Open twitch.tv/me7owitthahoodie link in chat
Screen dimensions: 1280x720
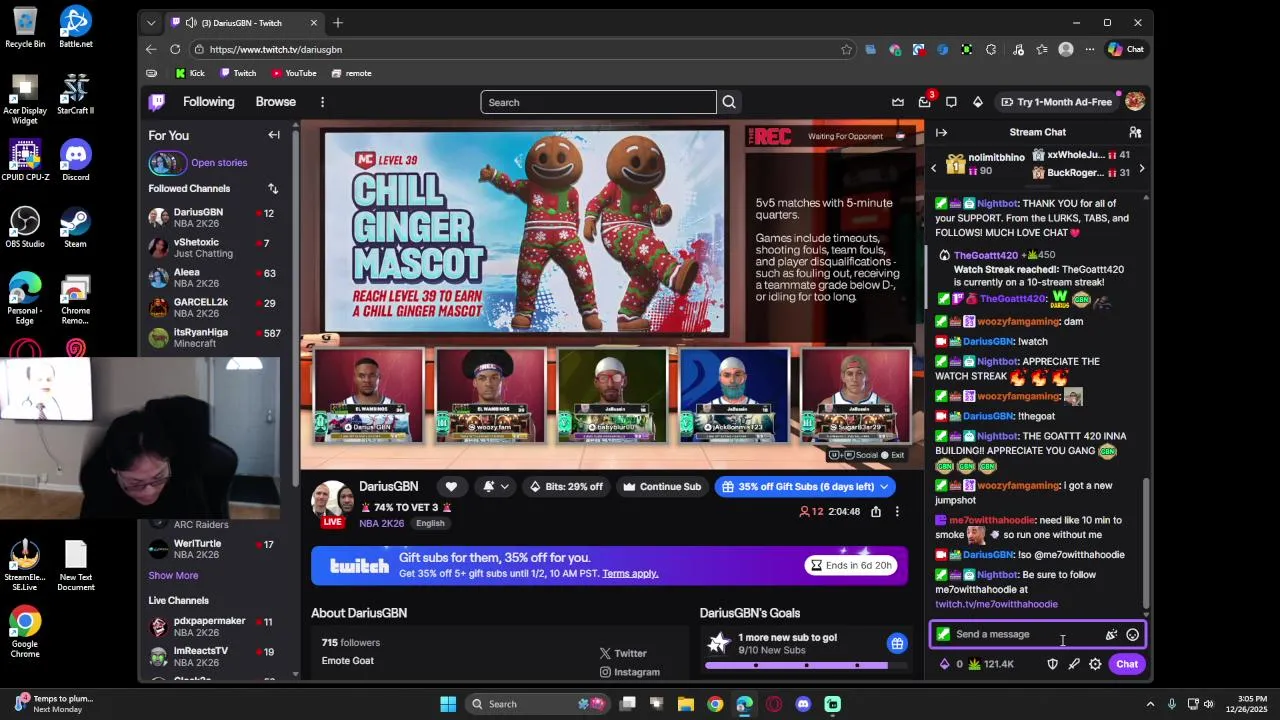996,604
